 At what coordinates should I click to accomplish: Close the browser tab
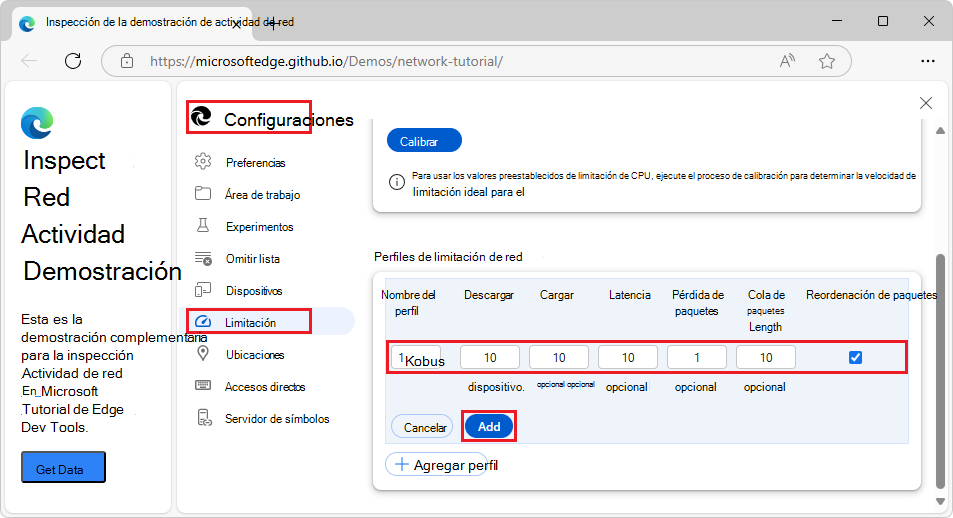236,24
